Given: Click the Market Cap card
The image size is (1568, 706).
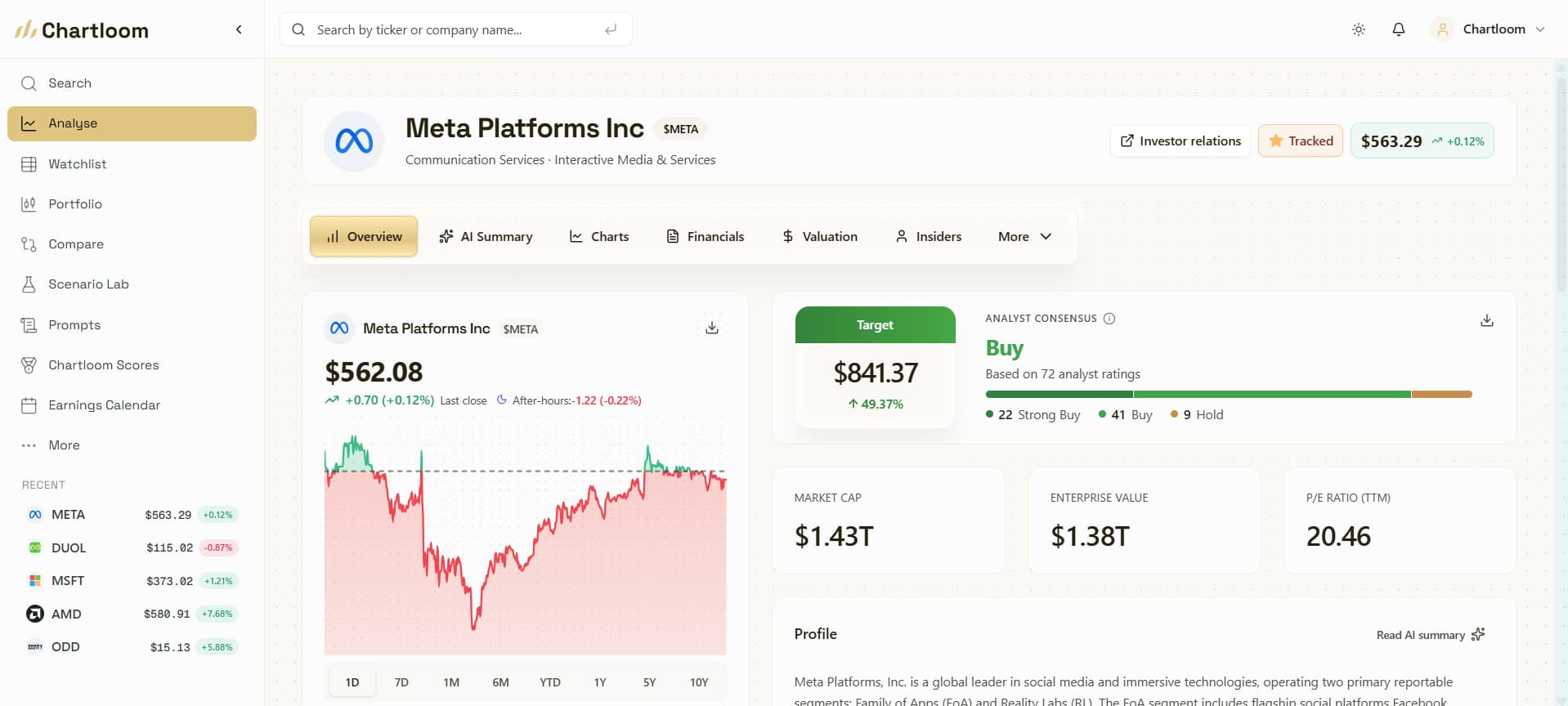Looking at the screenshot, I should [889, 521].
